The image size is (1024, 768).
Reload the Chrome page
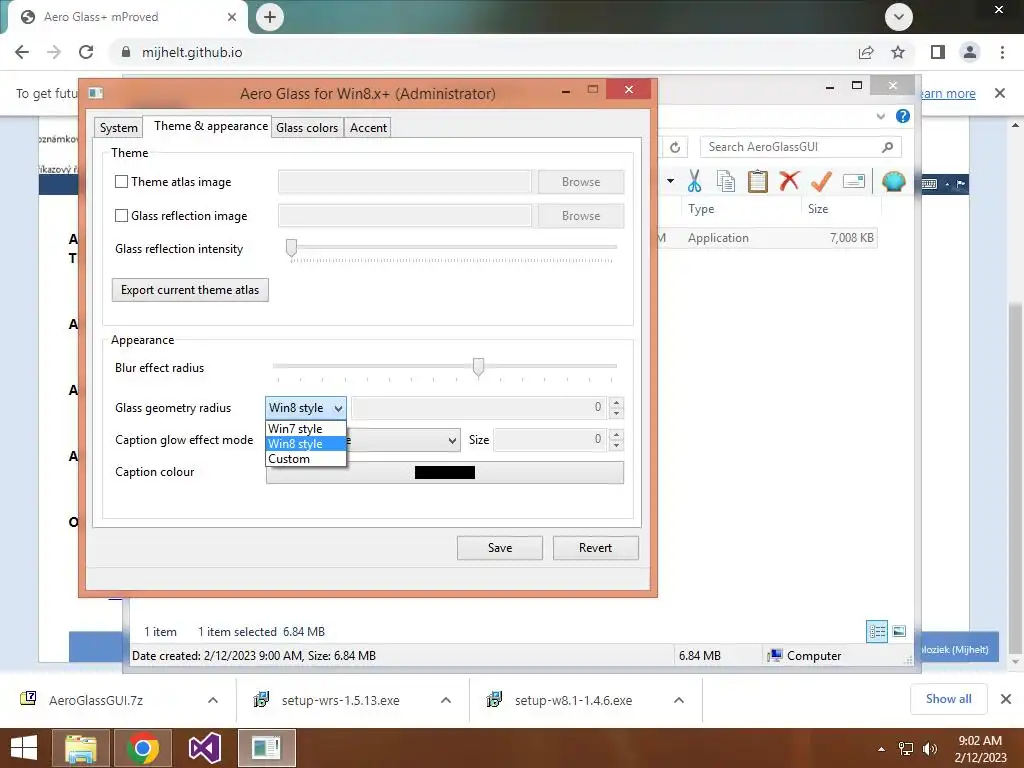[86, 52]
